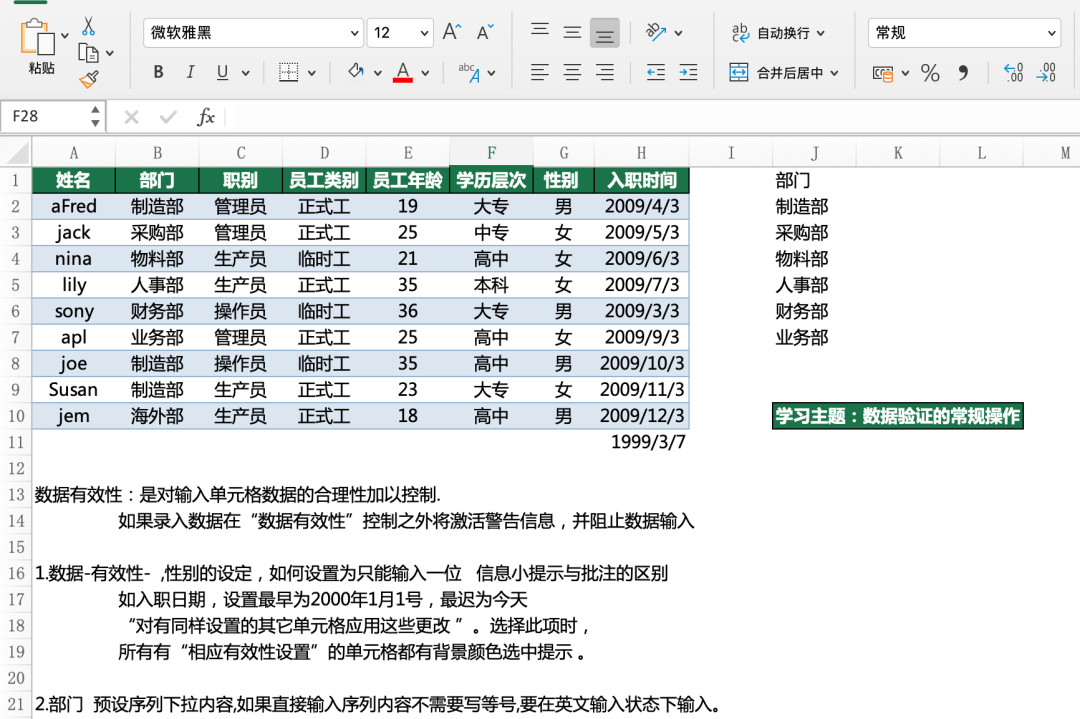Click the Cut scissors icon

coord(88,26)
